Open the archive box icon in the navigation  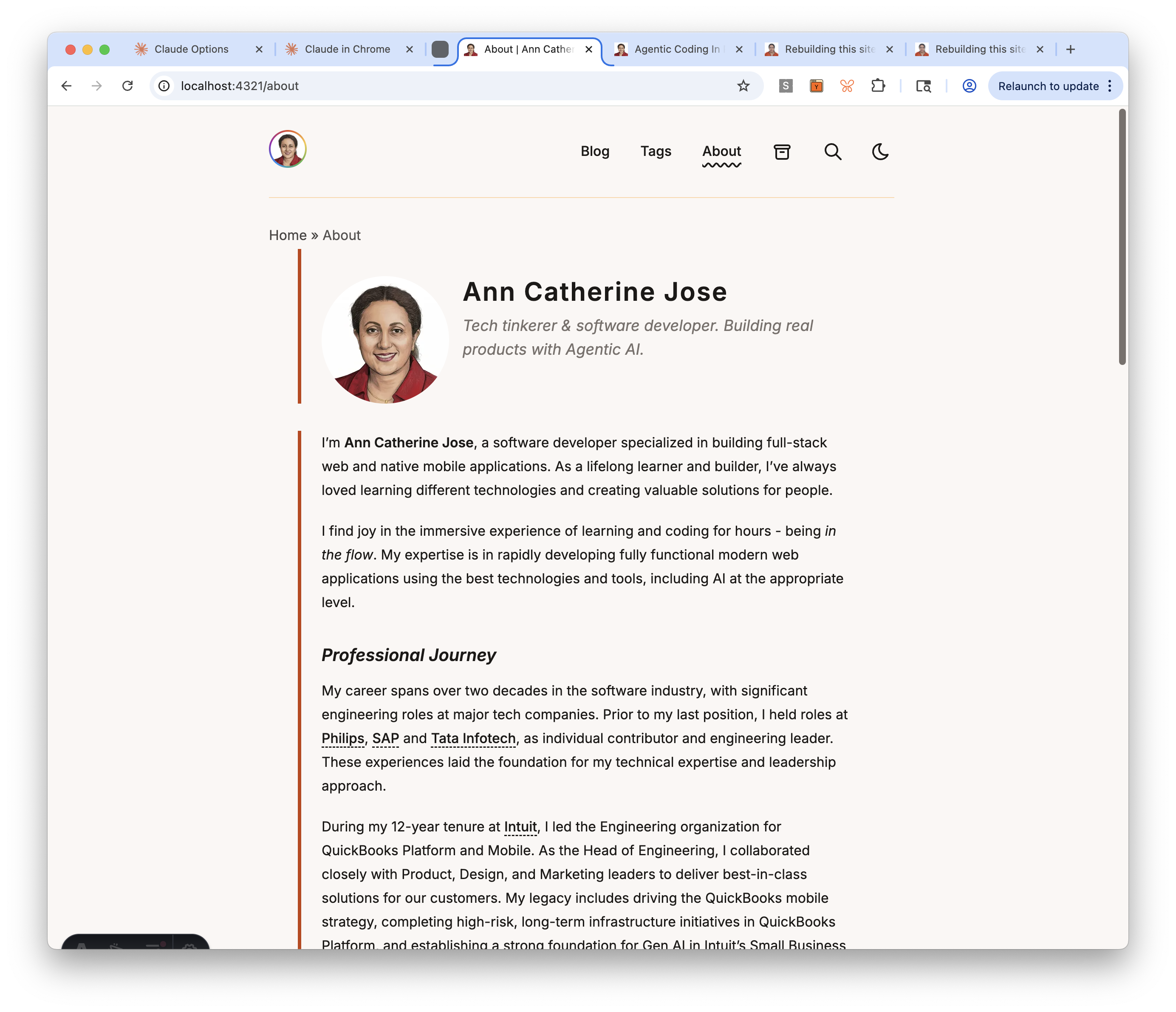pyautogui.click(x=782, y=152)
